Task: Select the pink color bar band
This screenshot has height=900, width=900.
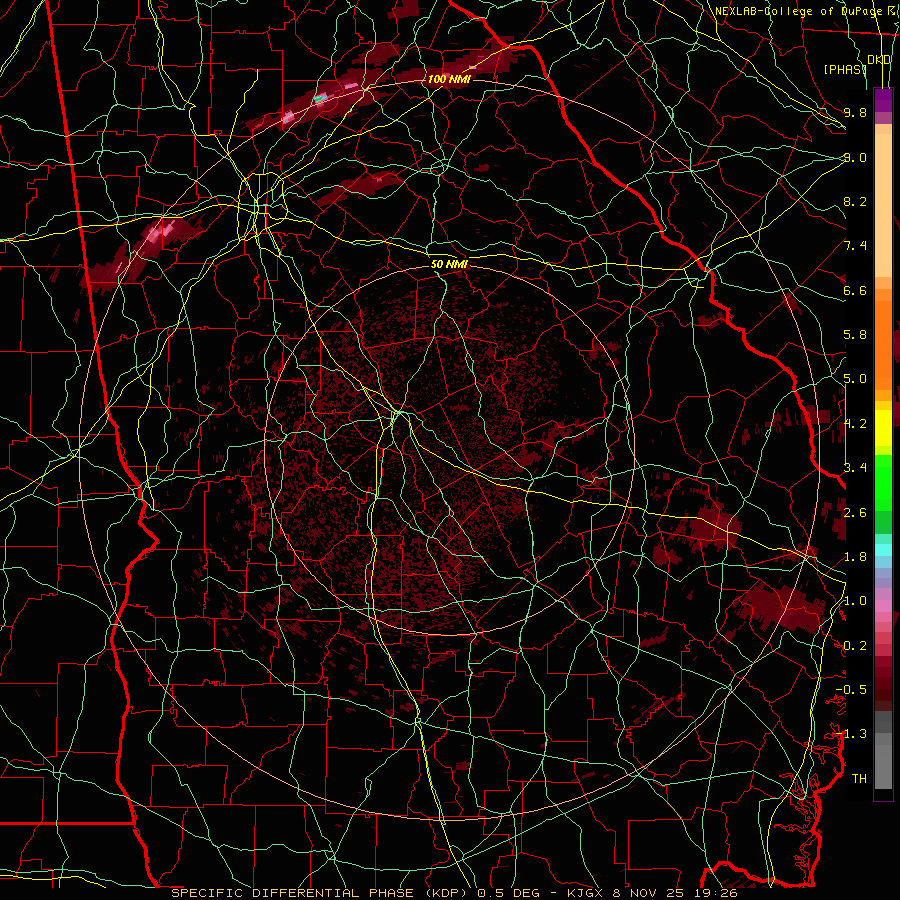Action: pos(883,606)
